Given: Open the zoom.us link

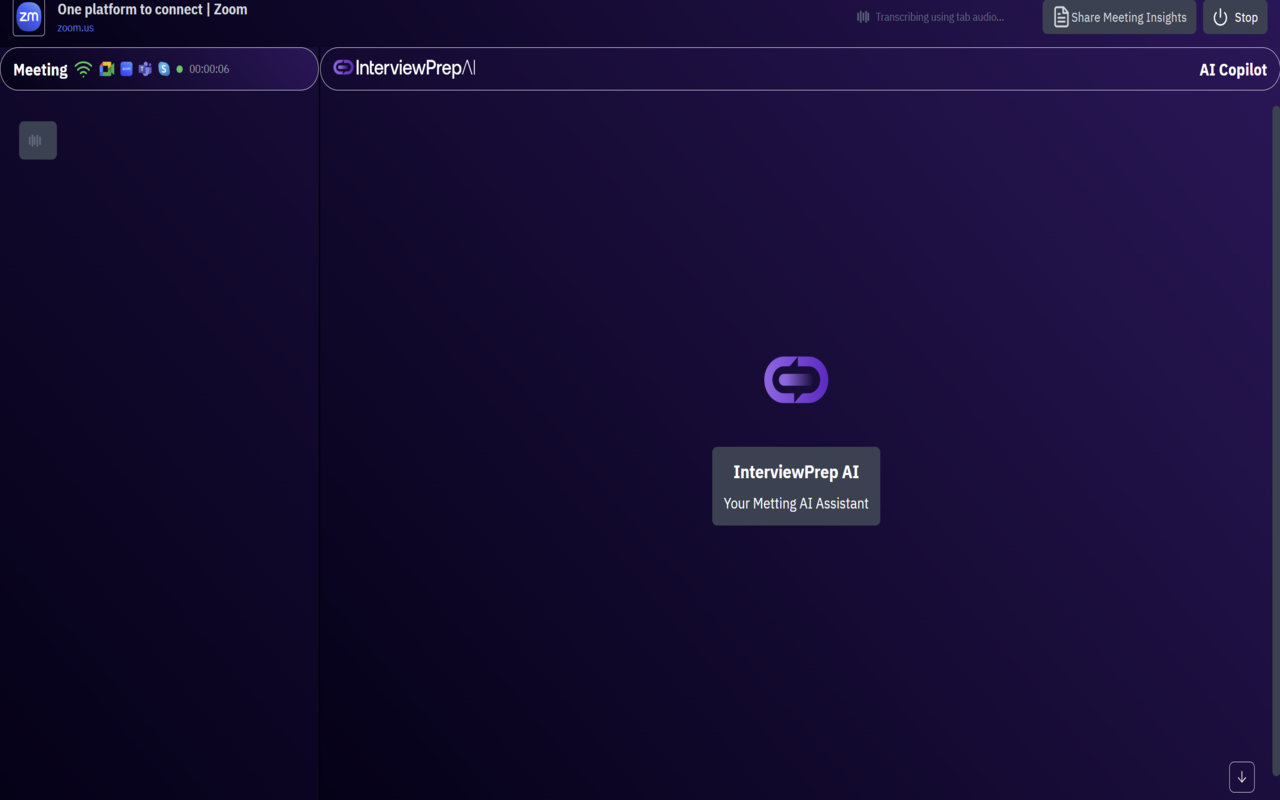Looking at the screenshot, I should (75, 28).
